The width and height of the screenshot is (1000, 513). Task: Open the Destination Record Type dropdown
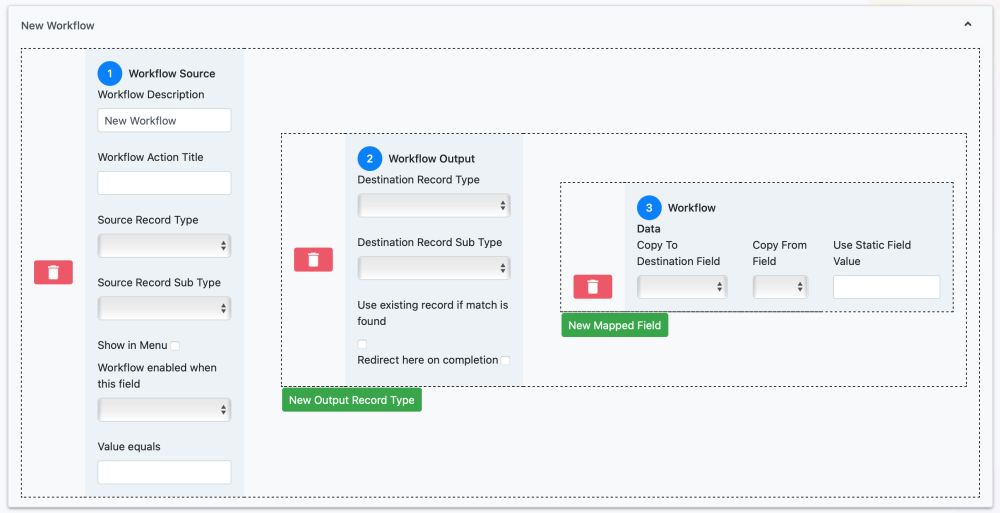click(434, 205)
